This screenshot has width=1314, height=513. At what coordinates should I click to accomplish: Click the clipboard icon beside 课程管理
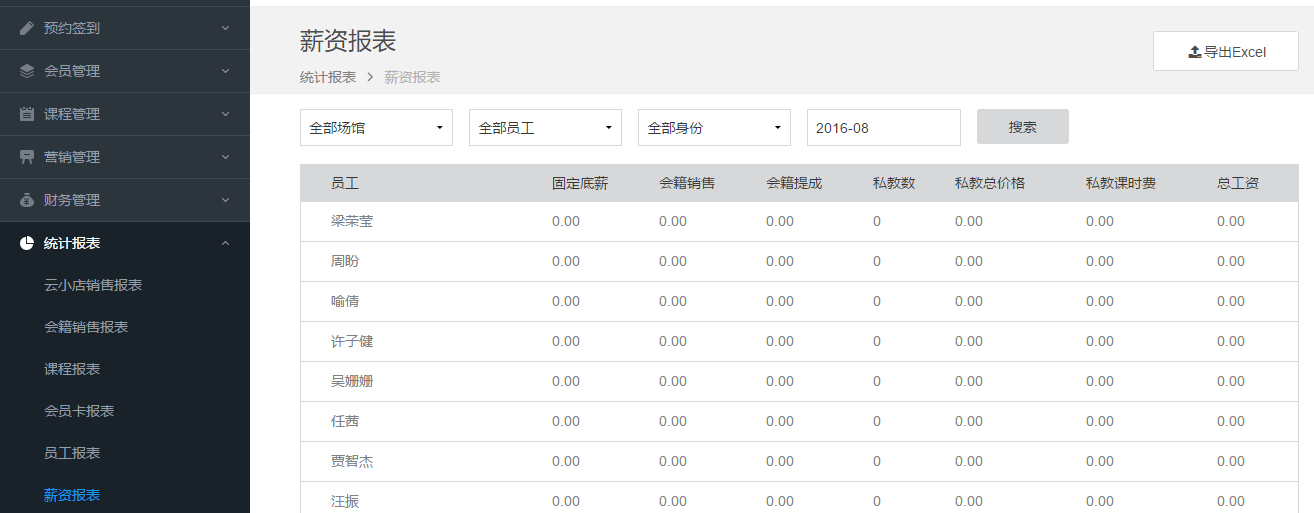point(27,114)
